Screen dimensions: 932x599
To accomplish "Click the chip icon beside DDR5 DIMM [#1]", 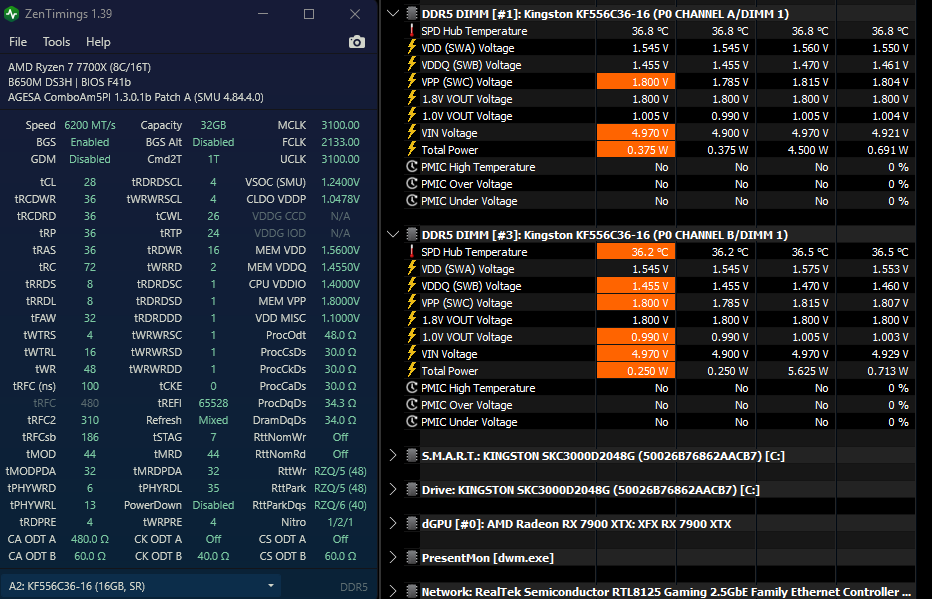I will [411, 13].
